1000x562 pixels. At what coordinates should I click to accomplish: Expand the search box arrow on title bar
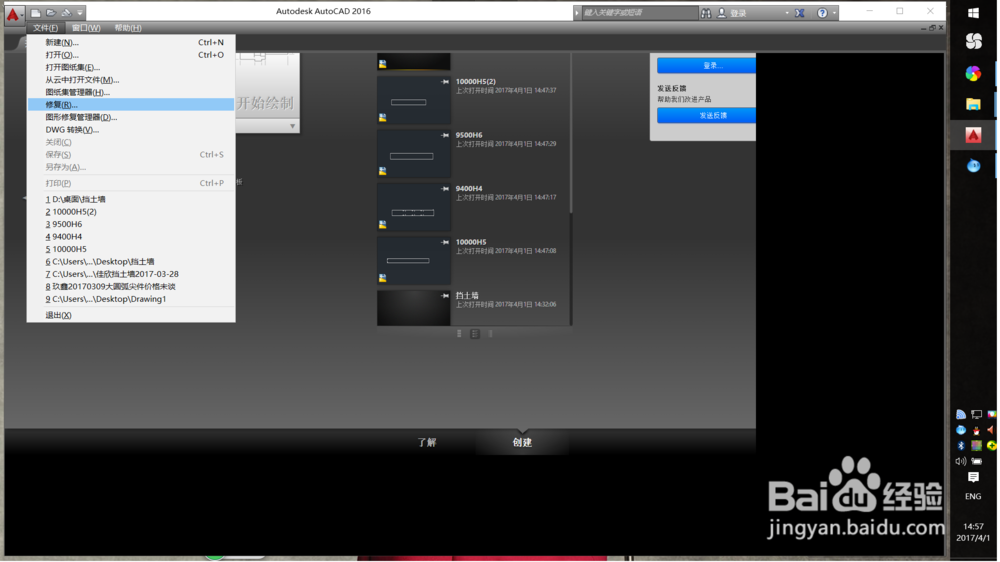[577, 13]
